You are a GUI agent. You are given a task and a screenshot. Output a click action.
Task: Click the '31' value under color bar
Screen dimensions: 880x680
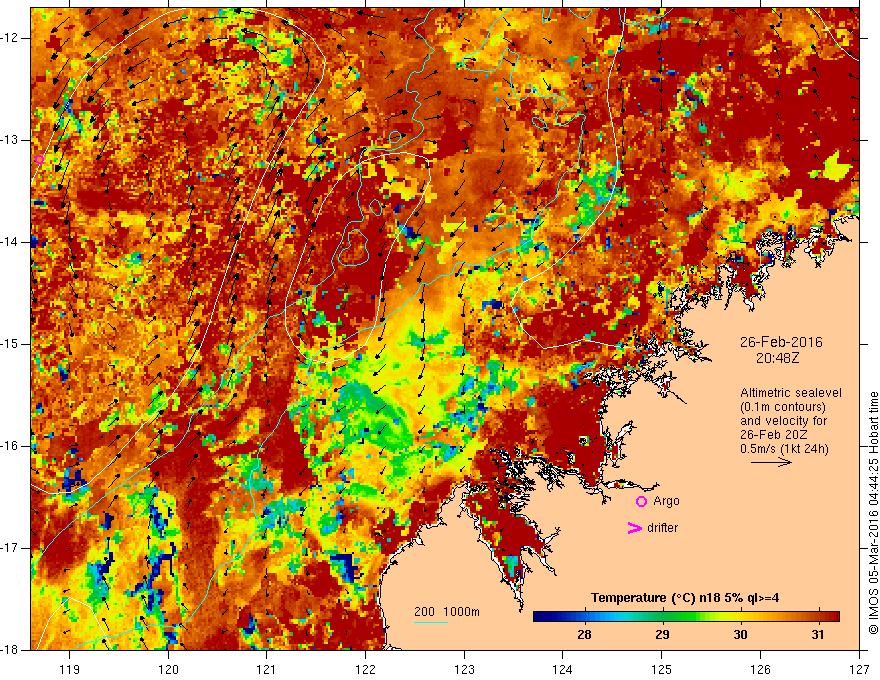pyautogui.click(x=818, y=635)
